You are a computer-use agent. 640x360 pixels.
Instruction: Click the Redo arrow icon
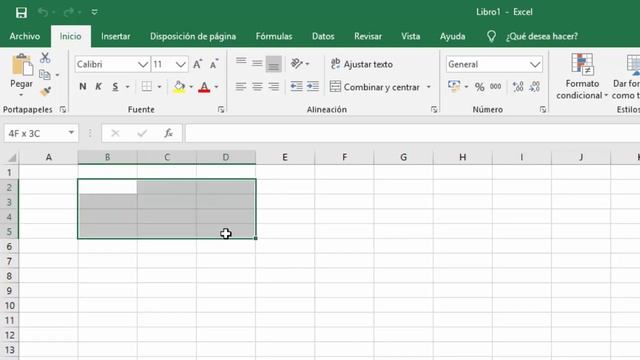point(68,12)
